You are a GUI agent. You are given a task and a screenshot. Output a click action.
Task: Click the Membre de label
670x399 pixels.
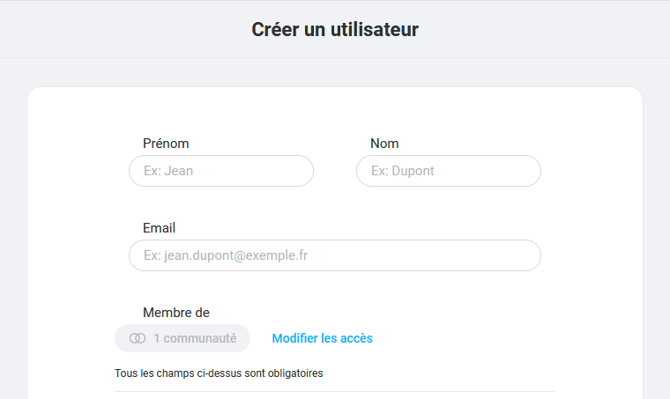click(176, 313)
